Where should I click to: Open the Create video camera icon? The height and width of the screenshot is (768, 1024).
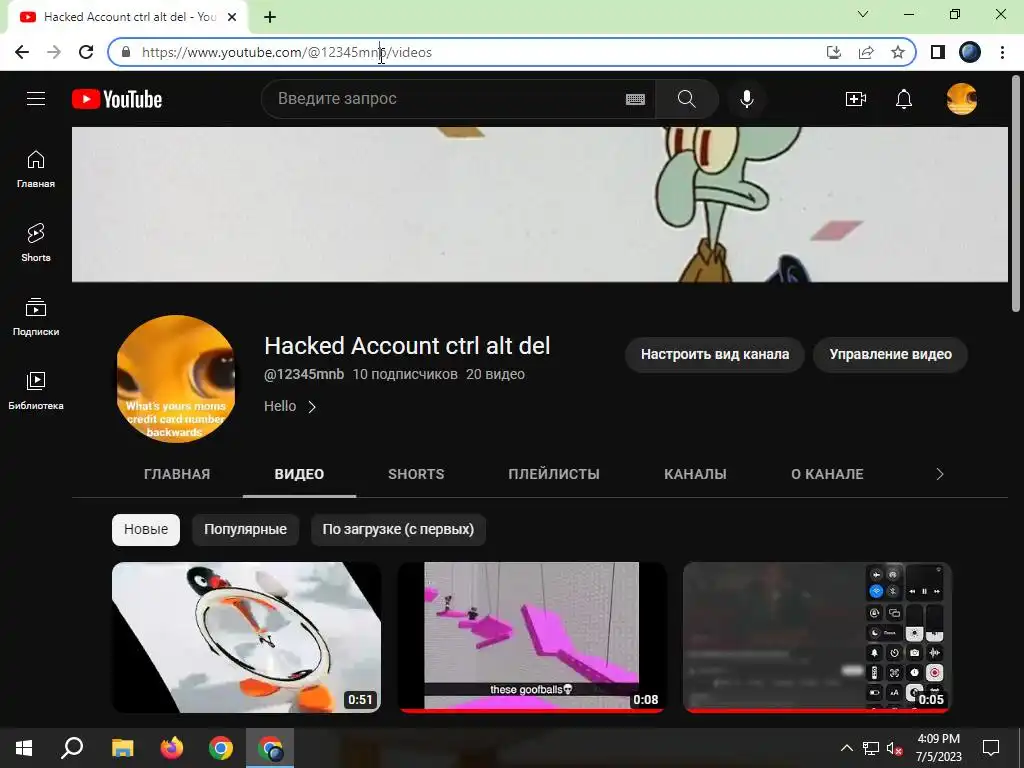click(856, 99)
